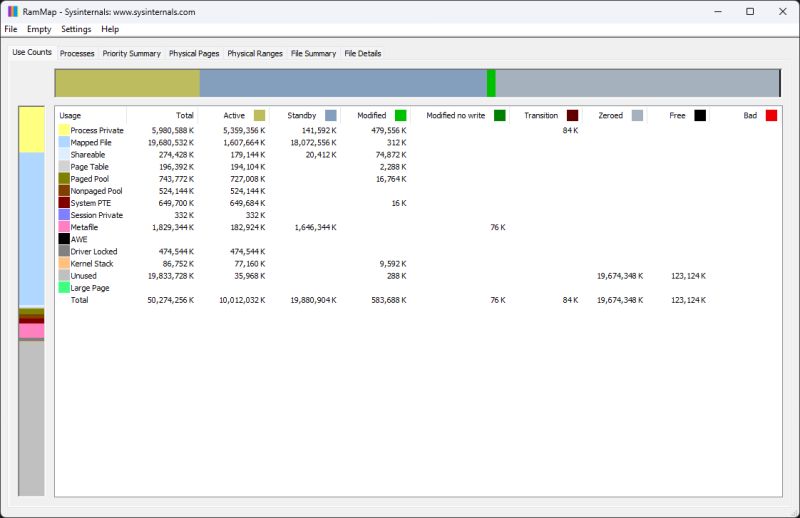Screen dimensions: 800x518
Task: Click the Zeroed column header label
Action: [610, 115]
